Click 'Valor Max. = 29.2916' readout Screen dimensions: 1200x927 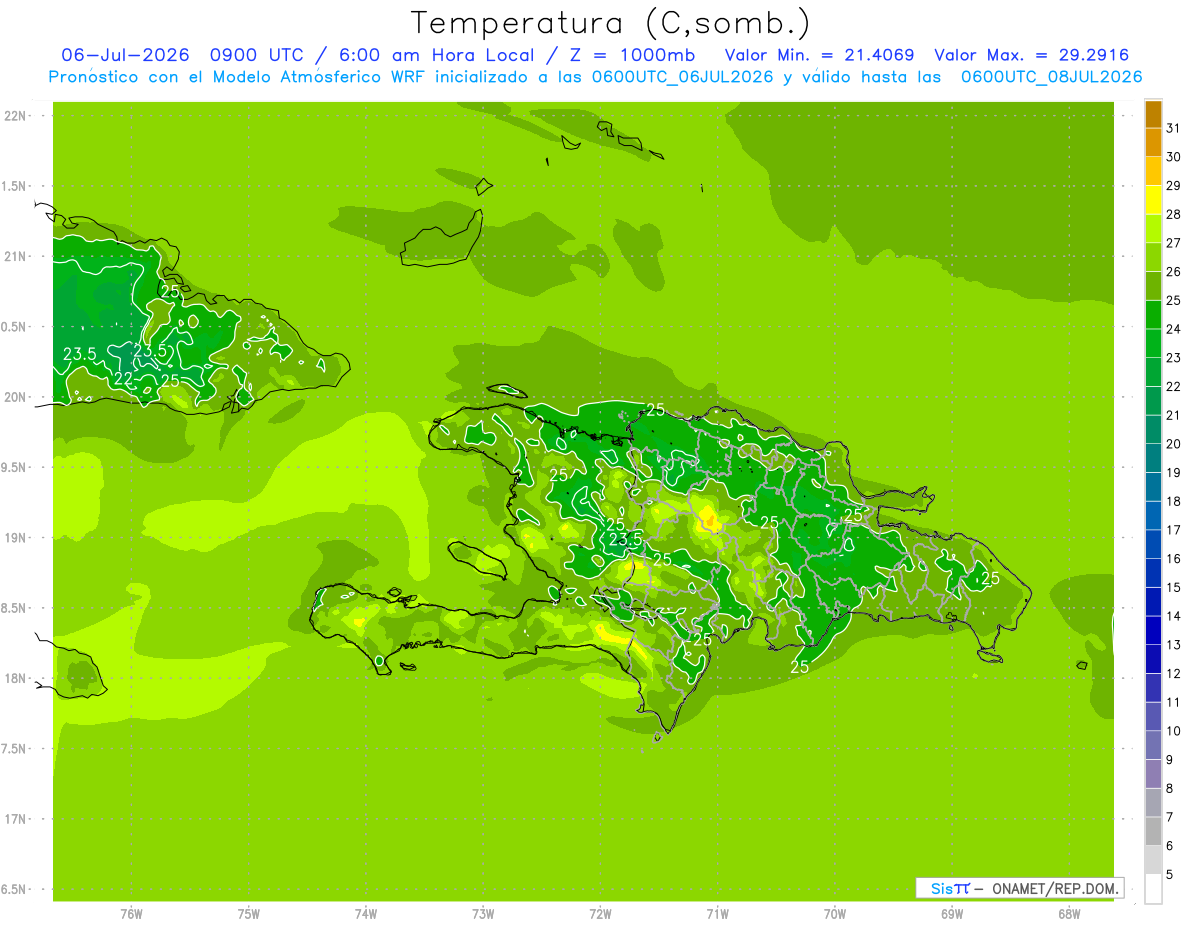pos(1032,55)
